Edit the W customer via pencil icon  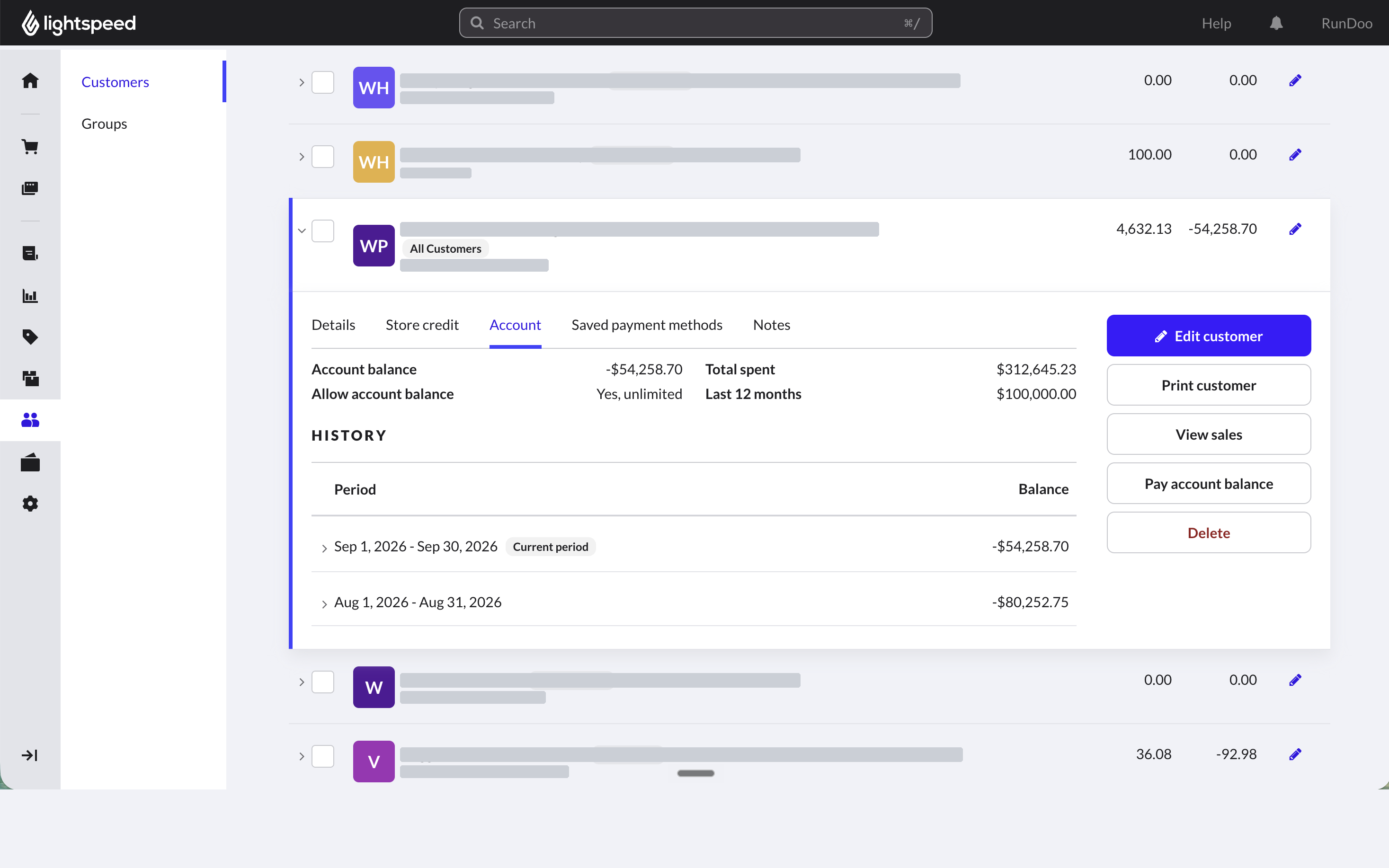click(x=1295, y=680)
